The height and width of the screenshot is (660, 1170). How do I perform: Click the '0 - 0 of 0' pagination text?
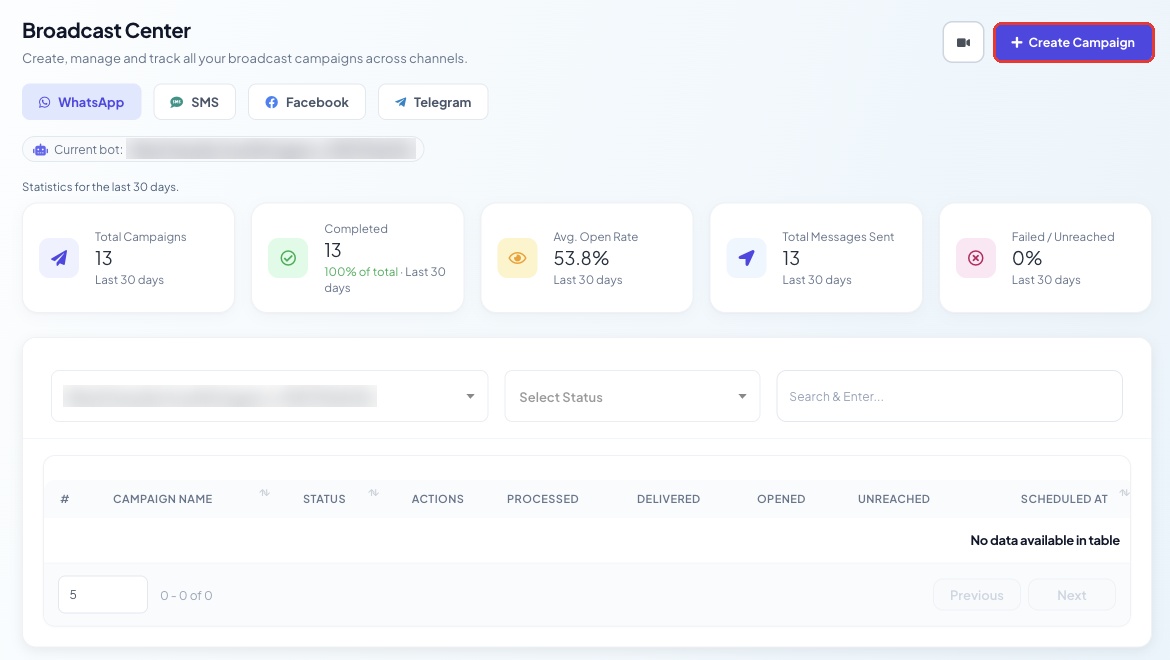(x=187, y=595)
